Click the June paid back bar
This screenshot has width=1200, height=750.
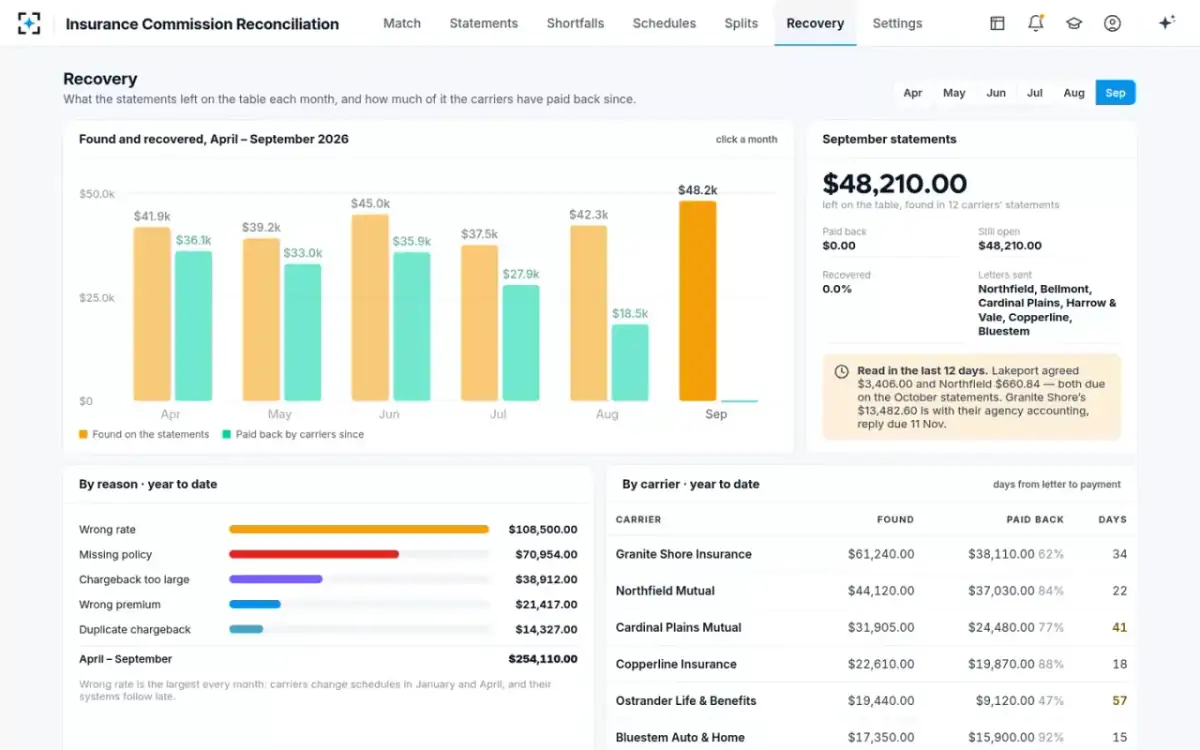(412, 326)
